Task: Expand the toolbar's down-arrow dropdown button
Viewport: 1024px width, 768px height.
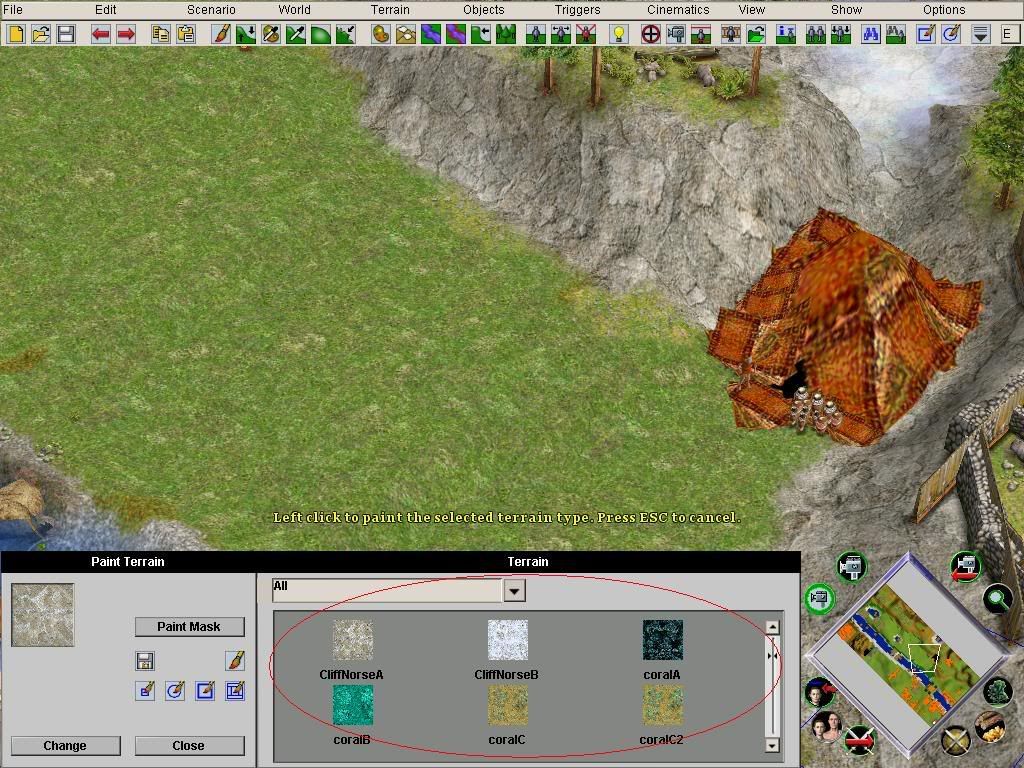Action: coord(981,34)
